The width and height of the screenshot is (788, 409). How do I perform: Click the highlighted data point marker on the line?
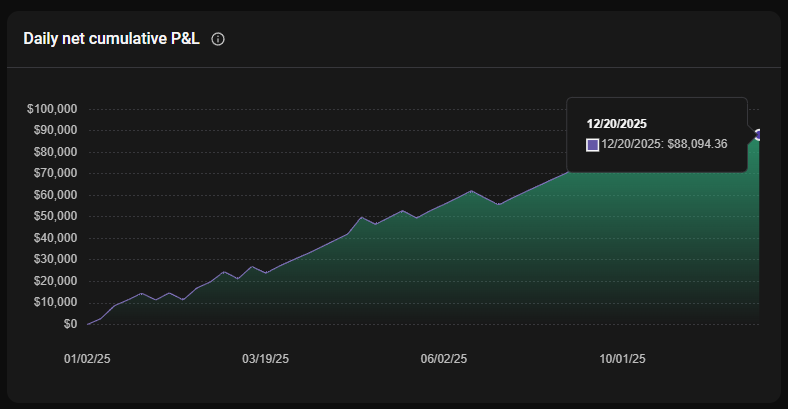(x=759, y=134)
